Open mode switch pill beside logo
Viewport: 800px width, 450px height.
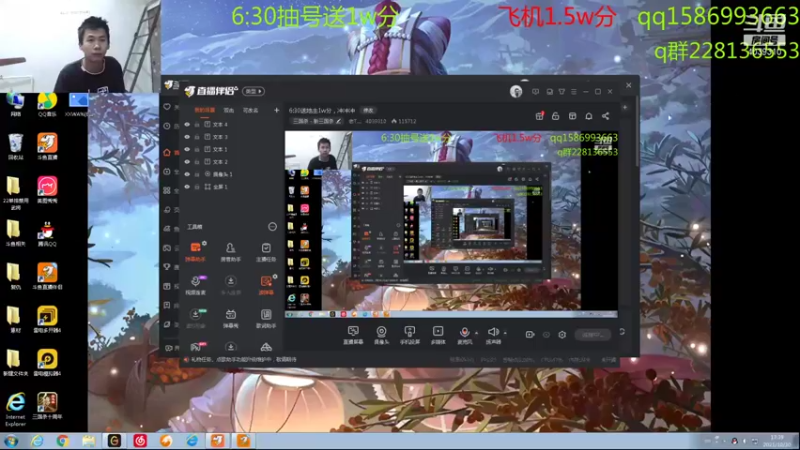tap(254, 91)
